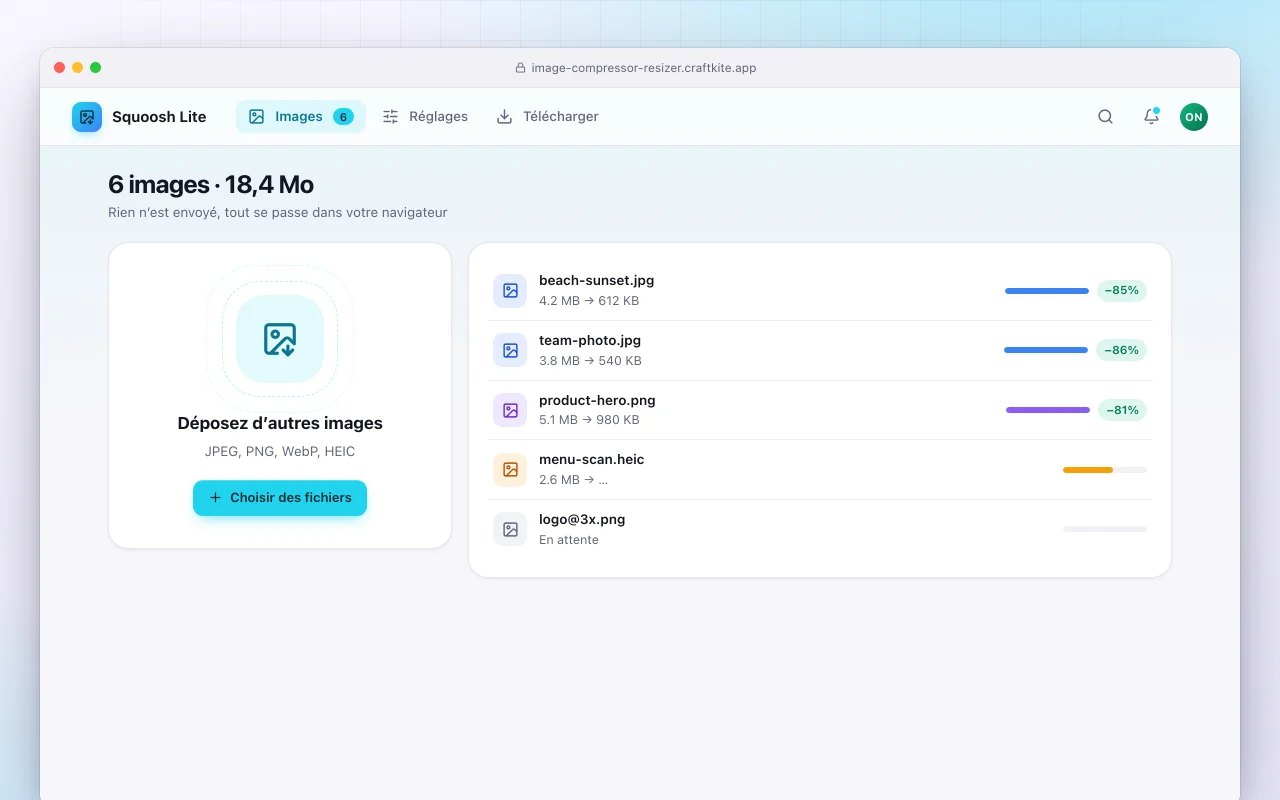Select the beach-sunset.jpg file name
The image size is (1280, 800).
coord(596,281)
